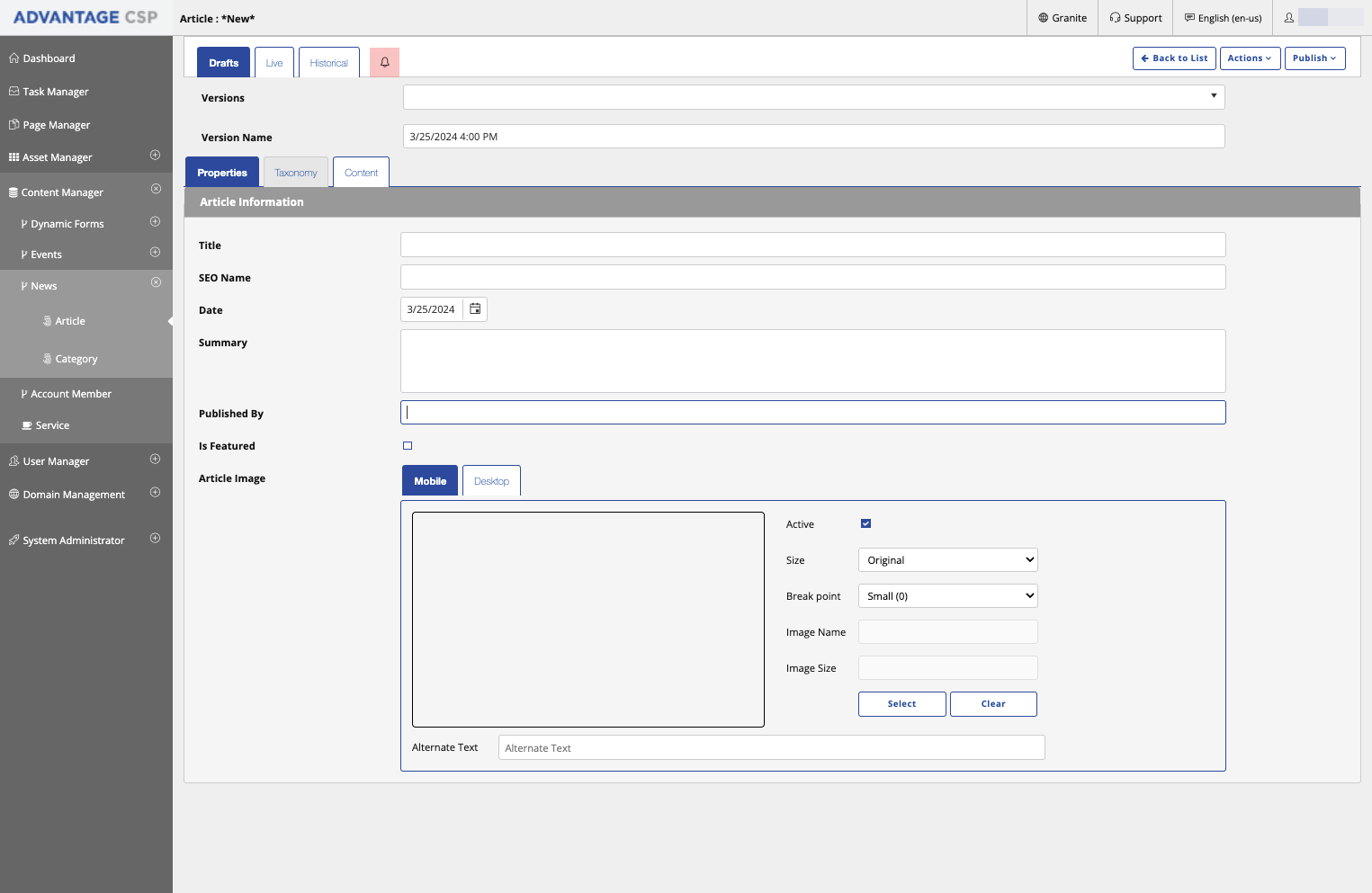The image size is (1372, 893).
Task: Click the Select image button
Action: [901, 704]
